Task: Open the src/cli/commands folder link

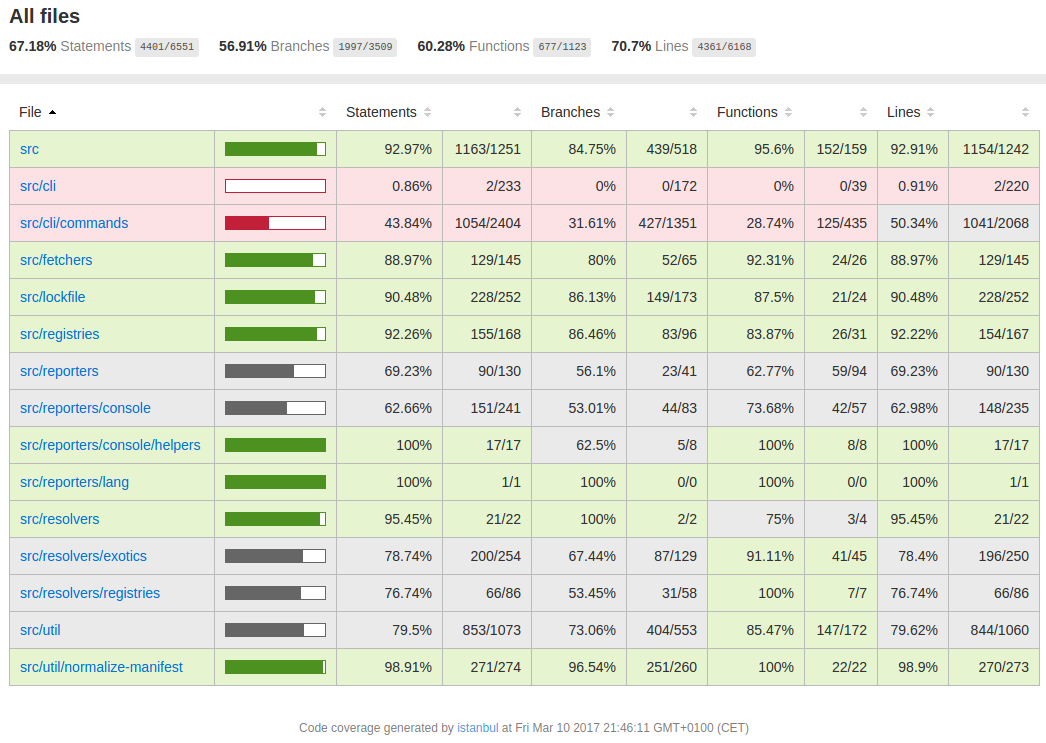Action: click(x=74, y=223)
